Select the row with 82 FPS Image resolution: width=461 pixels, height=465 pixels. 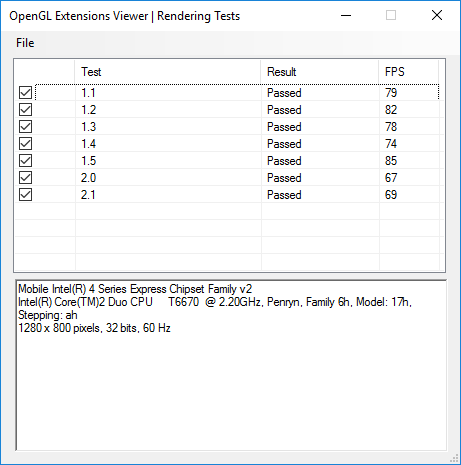tap(229, 110)
